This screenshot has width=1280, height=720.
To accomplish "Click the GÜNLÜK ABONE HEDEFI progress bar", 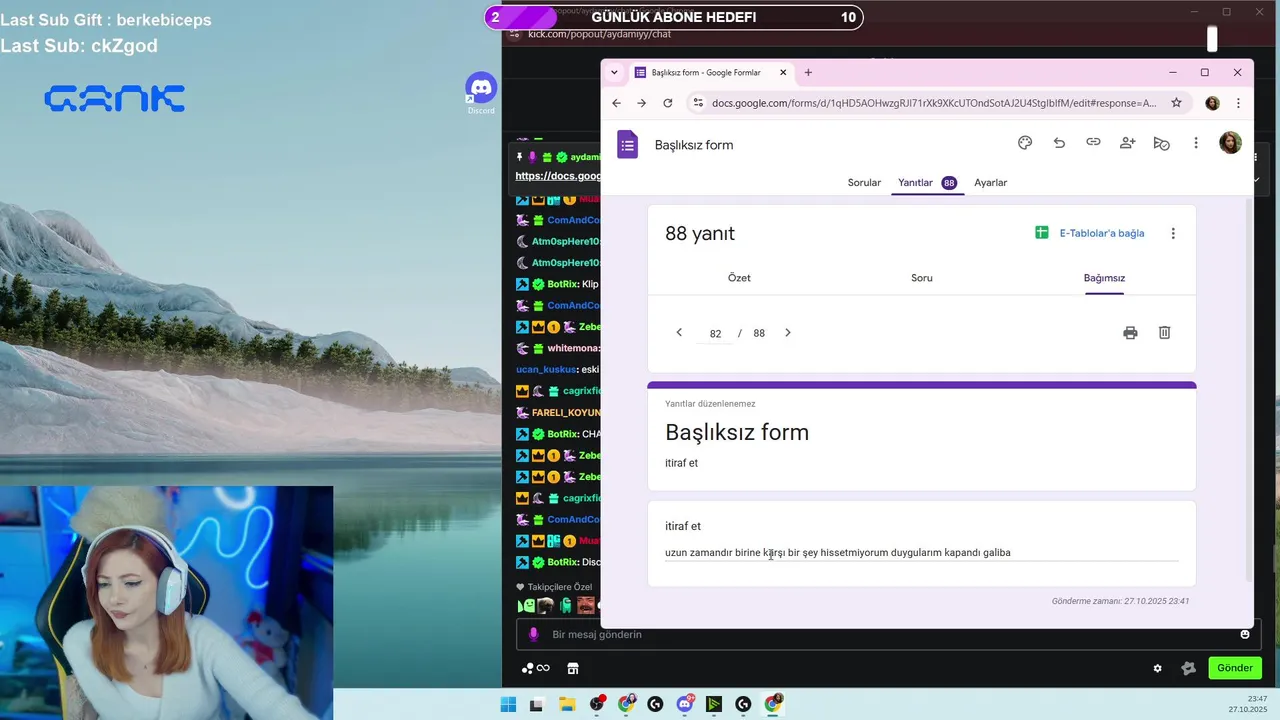I will 673,17.
